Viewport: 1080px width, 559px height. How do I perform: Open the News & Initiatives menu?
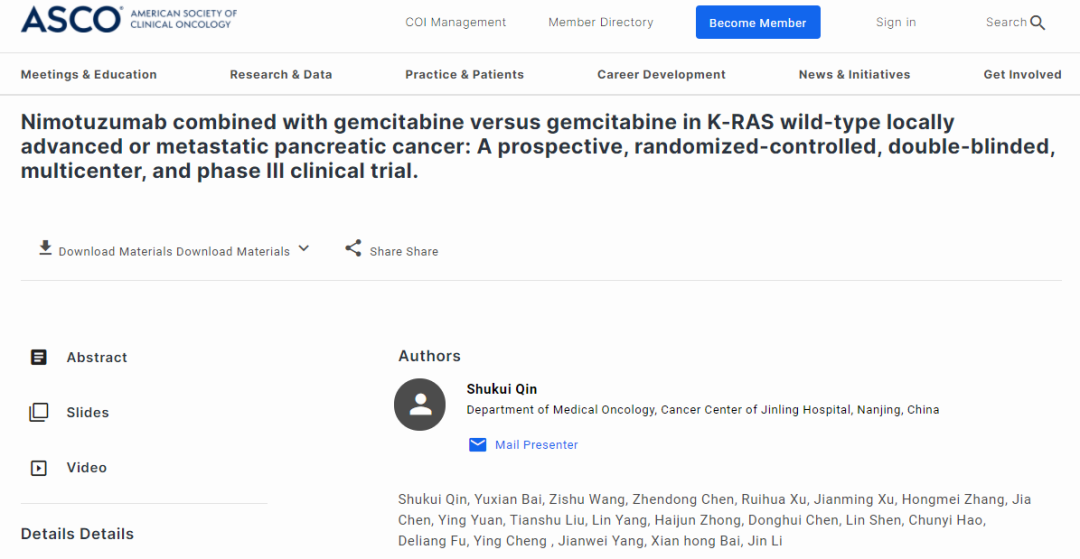[x=854, y=74]
